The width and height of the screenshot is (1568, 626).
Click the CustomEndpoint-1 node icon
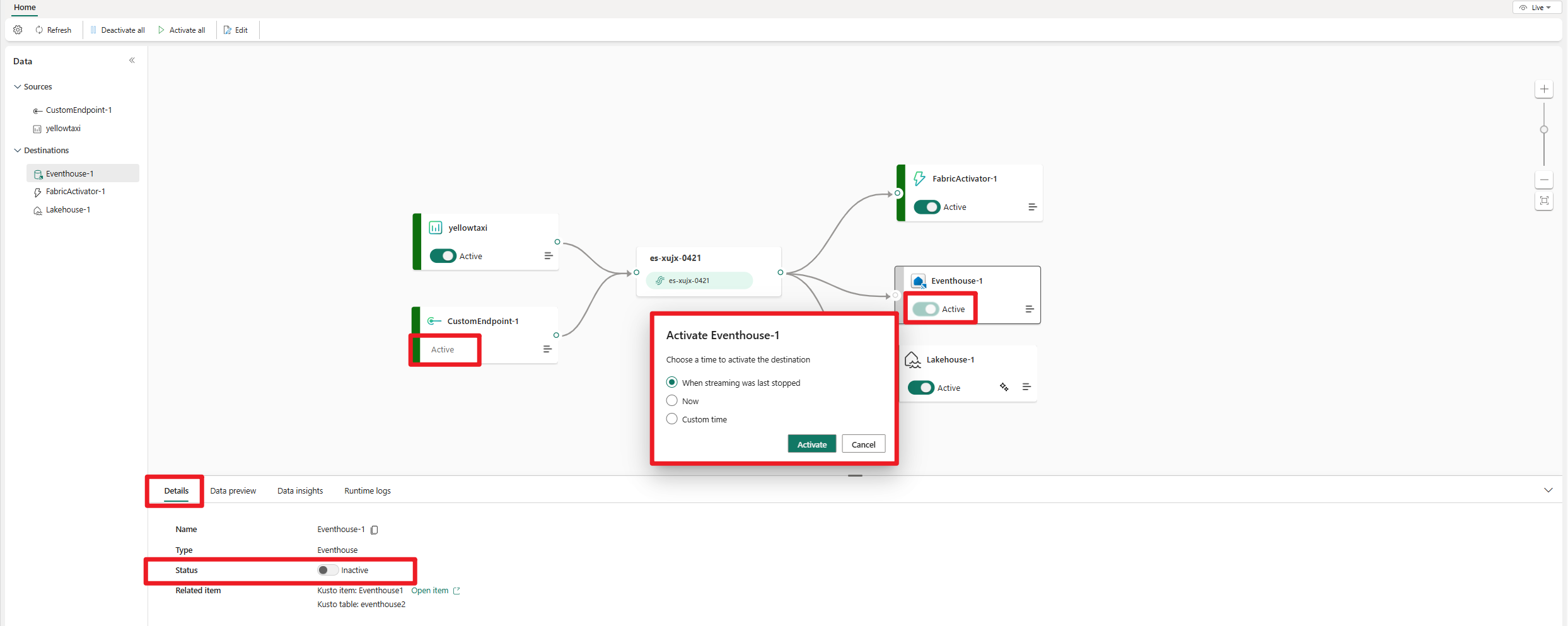434,321
